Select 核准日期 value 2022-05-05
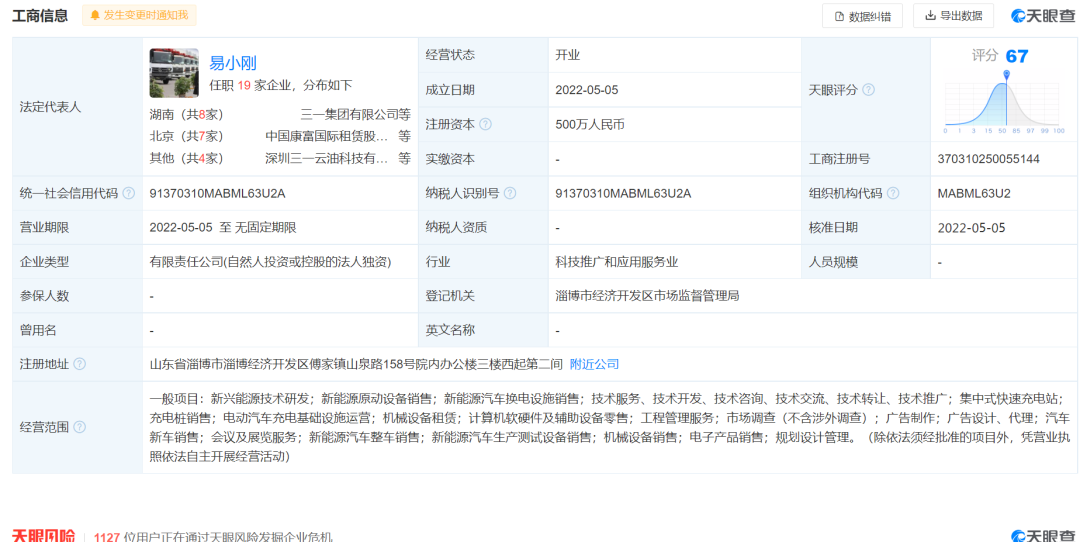The image size is (1080, 542). [x=971, y=228]
